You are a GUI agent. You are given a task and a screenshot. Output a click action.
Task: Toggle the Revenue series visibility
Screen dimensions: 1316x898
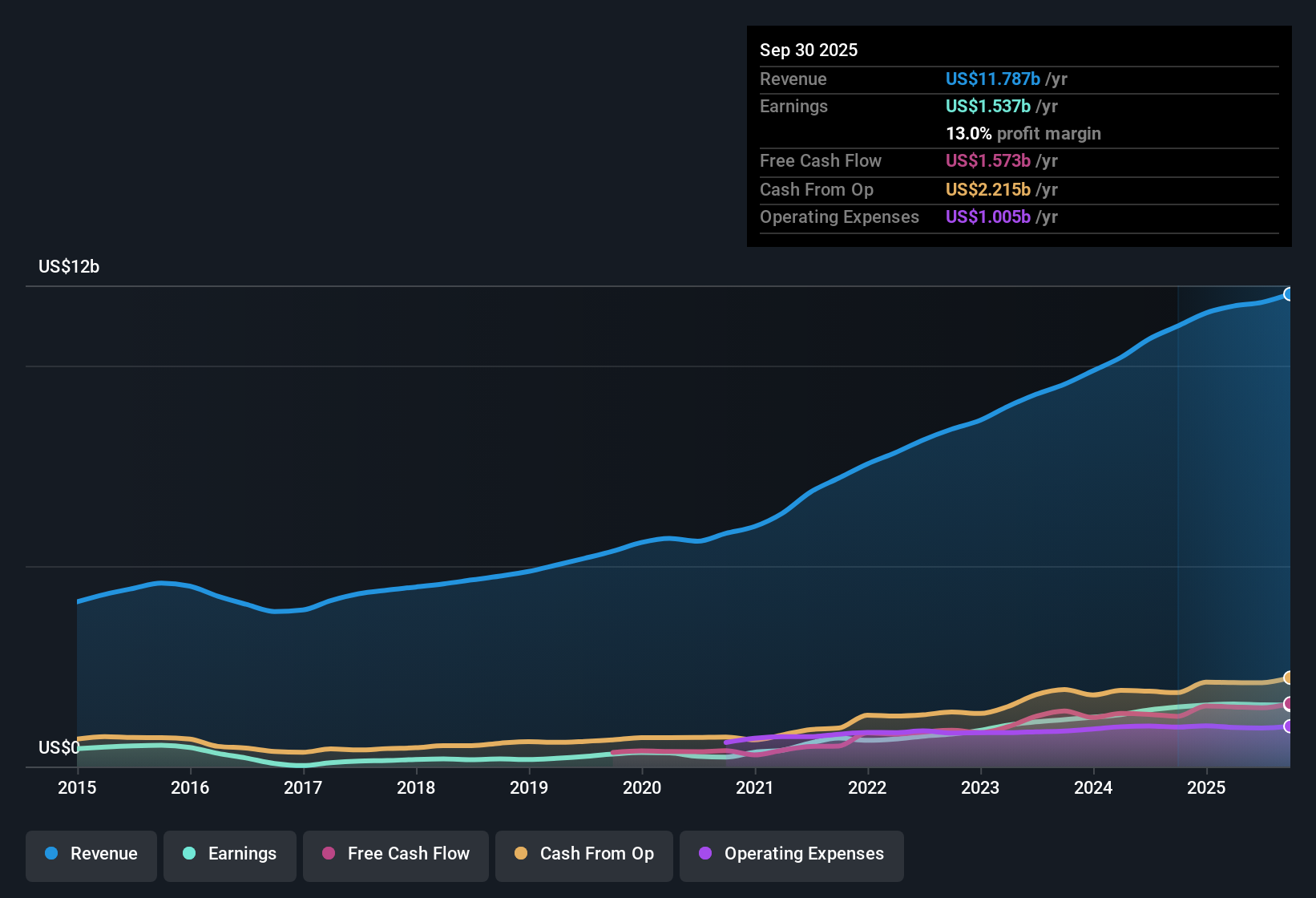(91, 854)
